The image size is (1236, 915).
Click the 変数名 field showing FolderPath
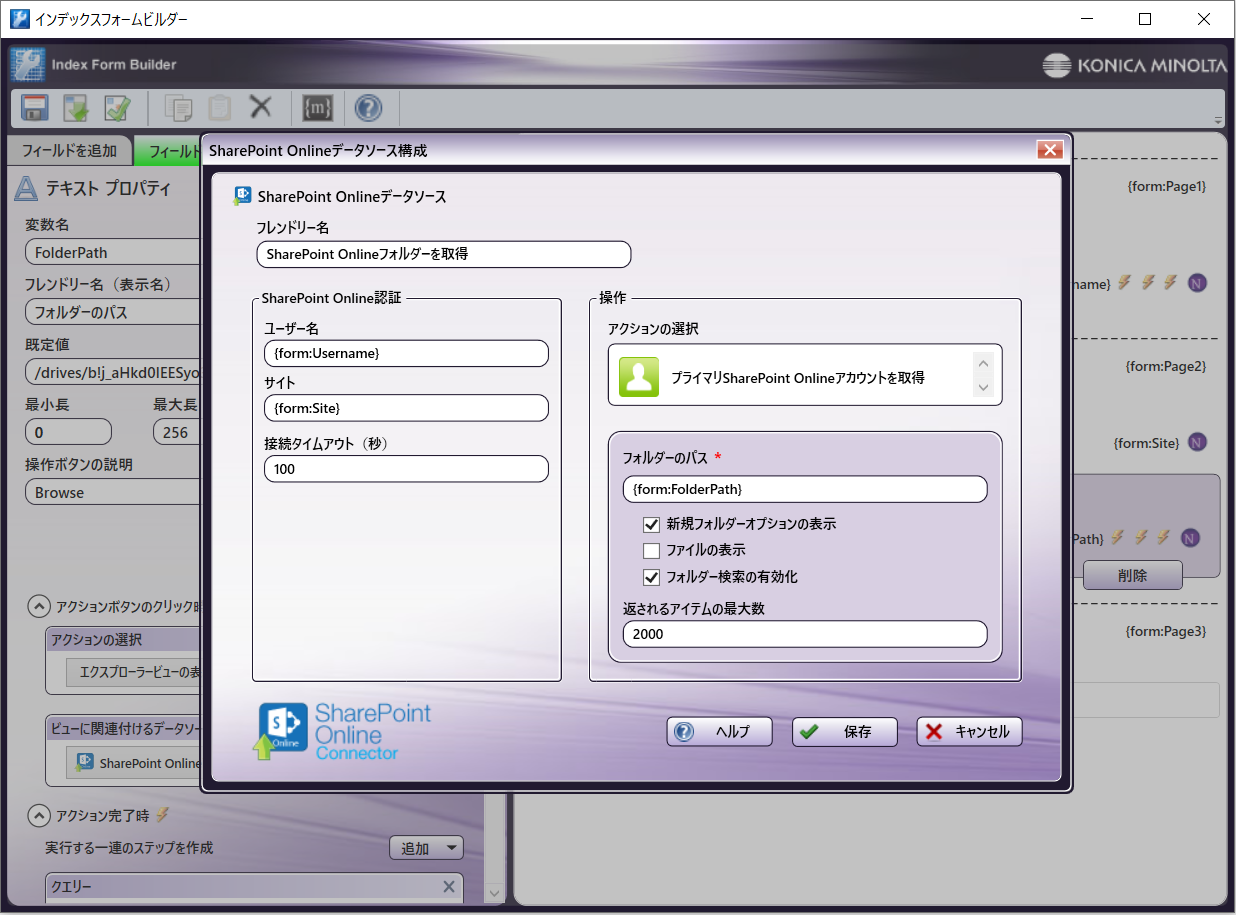tap(113, 252)
